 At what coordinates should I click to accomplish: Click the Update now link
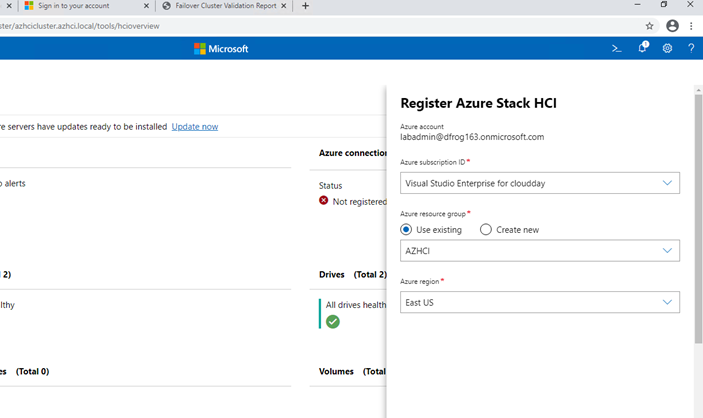click(x=195, y=127)
